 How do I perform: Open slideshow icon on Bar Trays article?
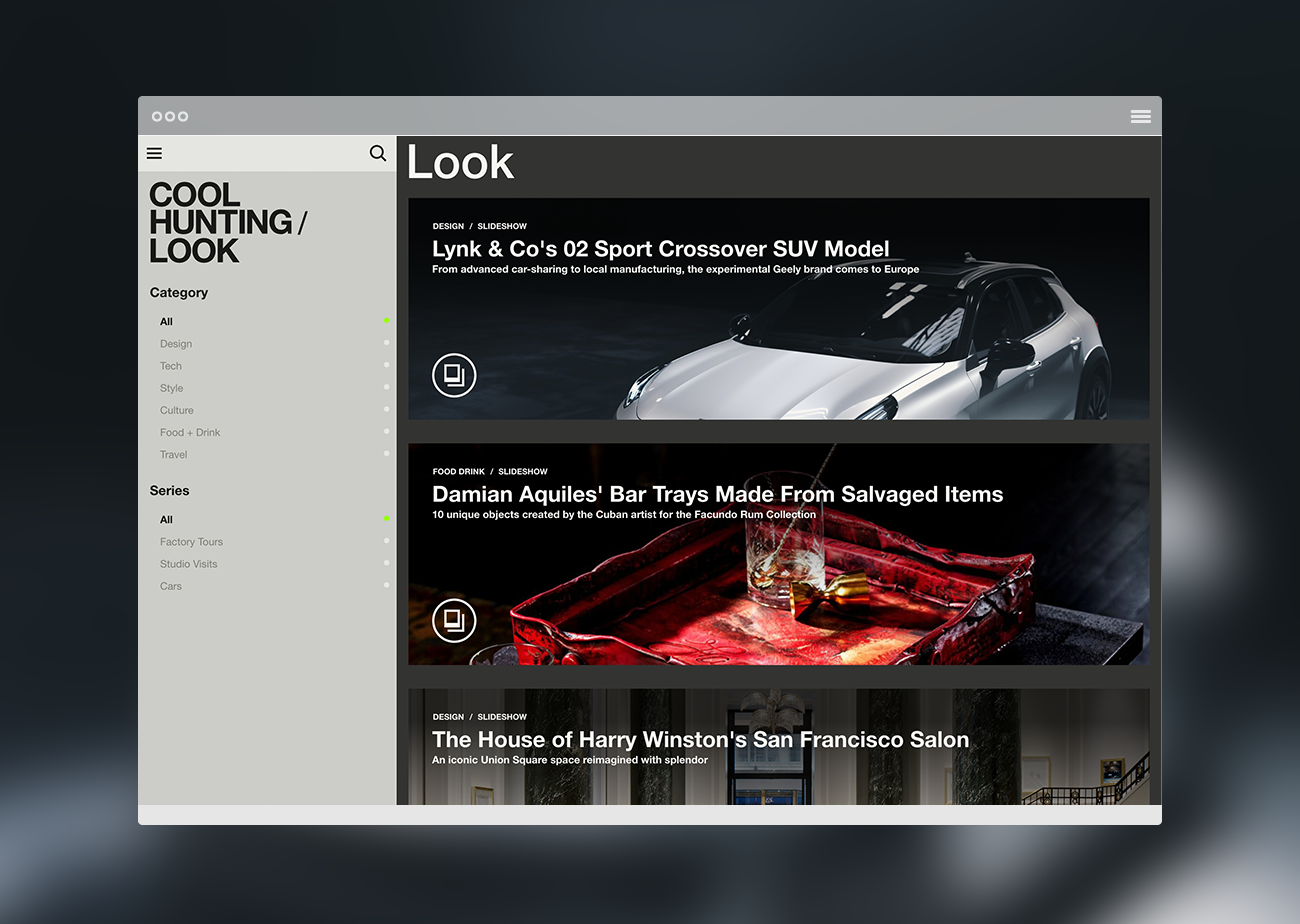pyautogui.click(x=454, y=620)
